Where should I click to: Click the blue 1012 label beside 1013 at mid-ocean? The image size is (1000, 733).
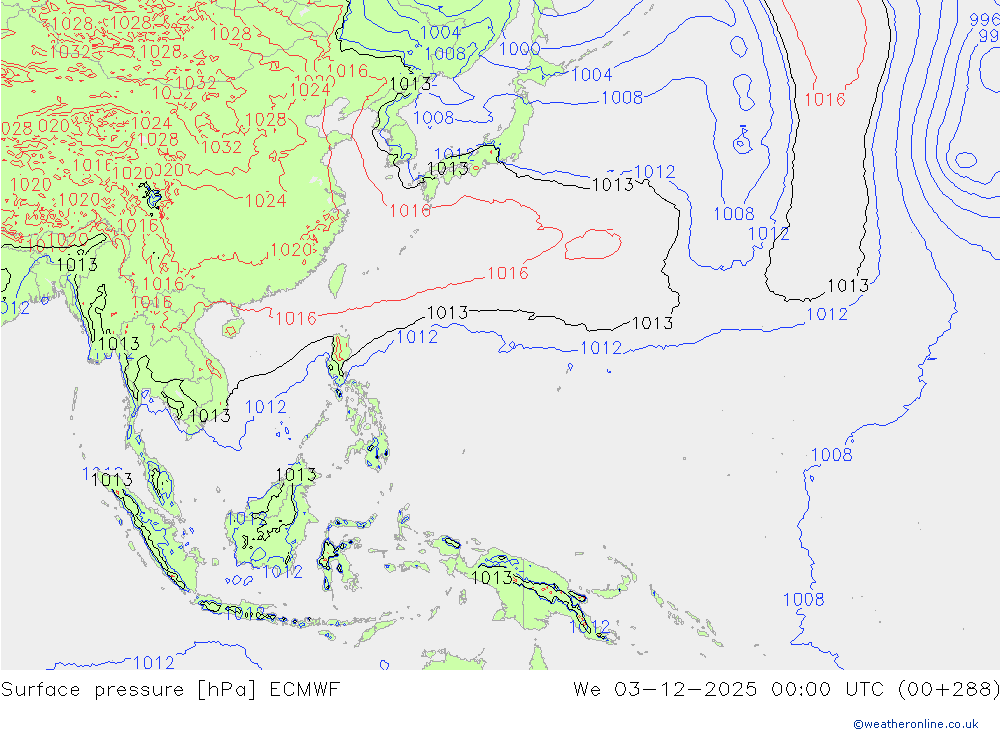(601, 348)
